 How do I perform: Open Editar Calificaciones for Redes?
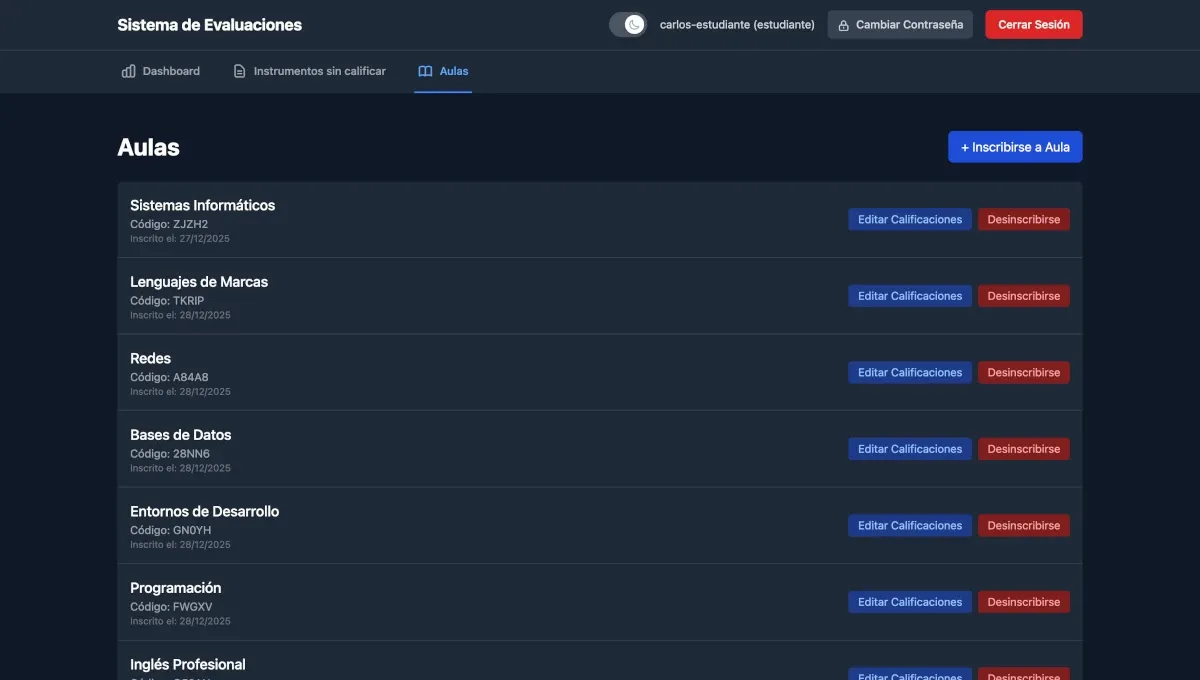pyautogui.click(x=909, y=370)
